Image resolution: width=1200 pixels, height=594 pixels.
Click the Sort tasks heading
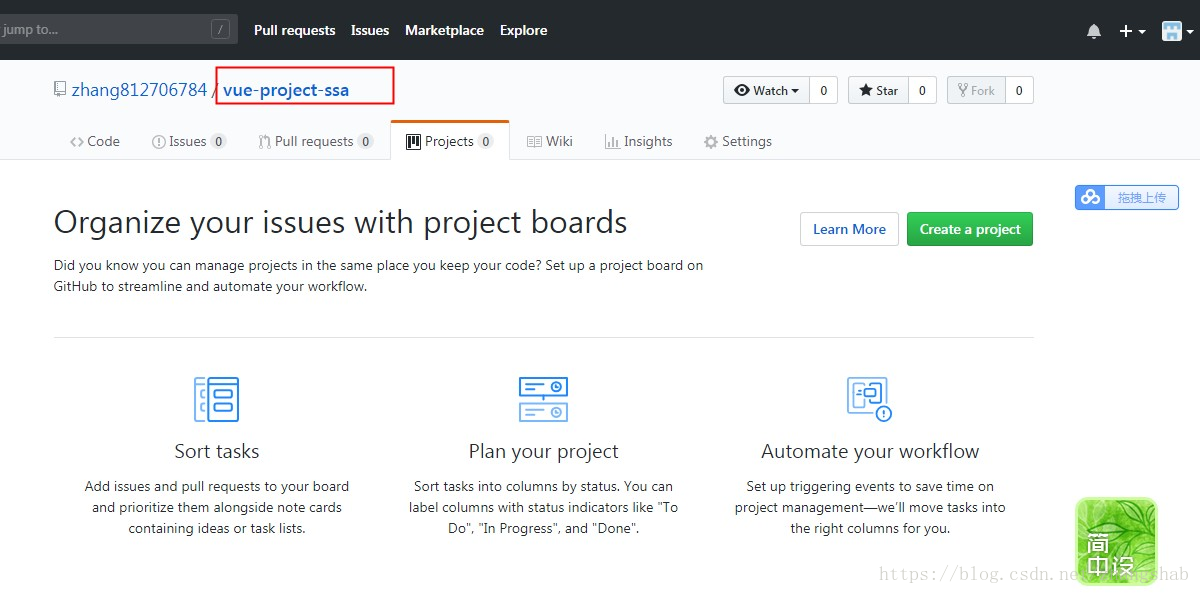point(217,451)
